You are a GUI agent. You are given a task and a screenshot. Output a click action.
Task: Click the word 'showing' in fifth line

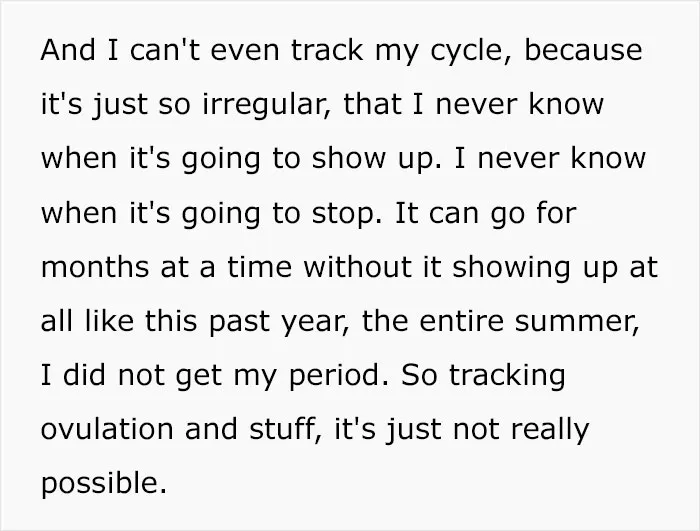pyautogui.click(x=511, y=270)
